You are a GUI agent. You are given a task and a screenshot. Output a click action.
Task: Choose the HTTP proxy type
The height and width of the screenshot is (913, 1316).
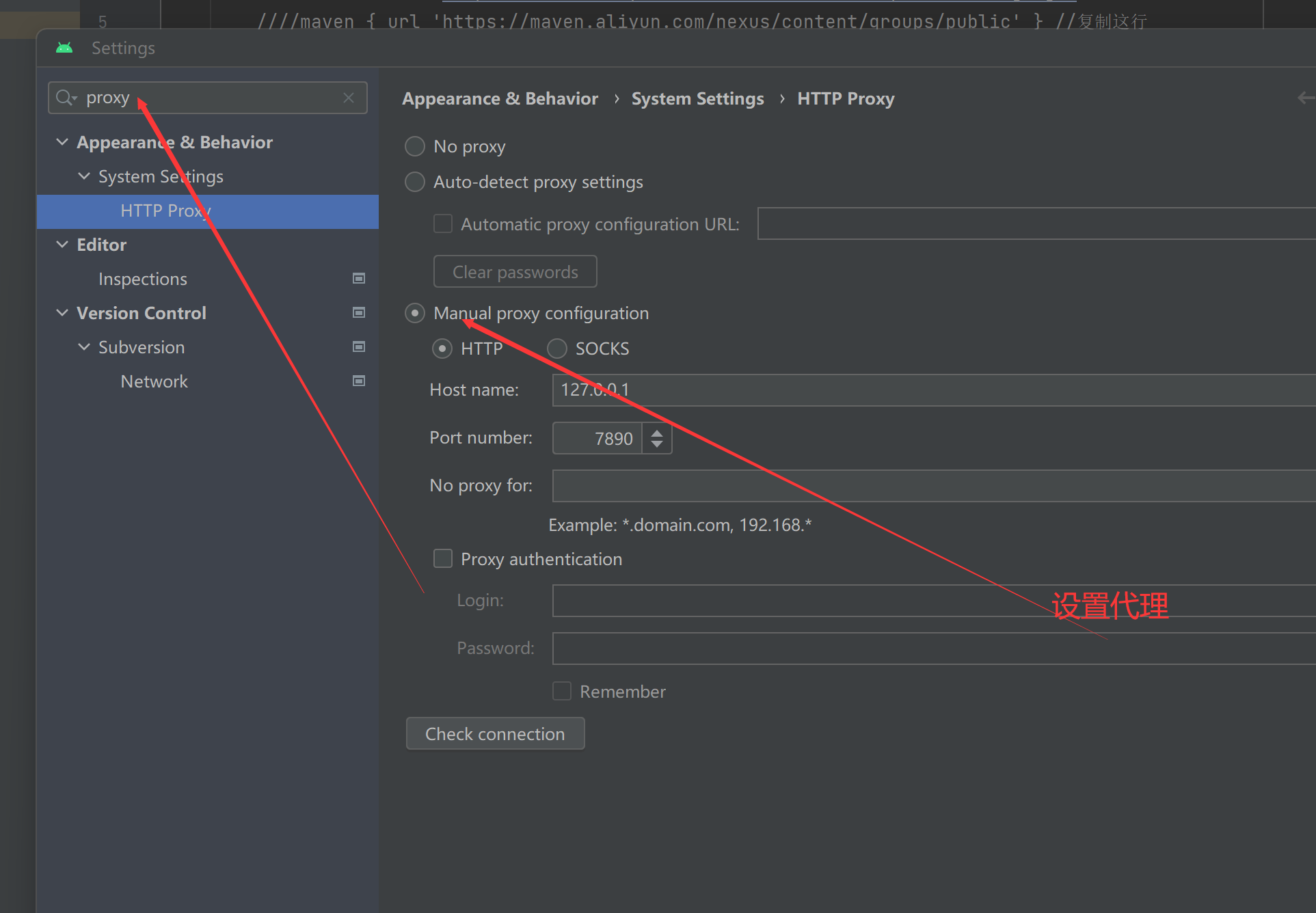point(442,349)
